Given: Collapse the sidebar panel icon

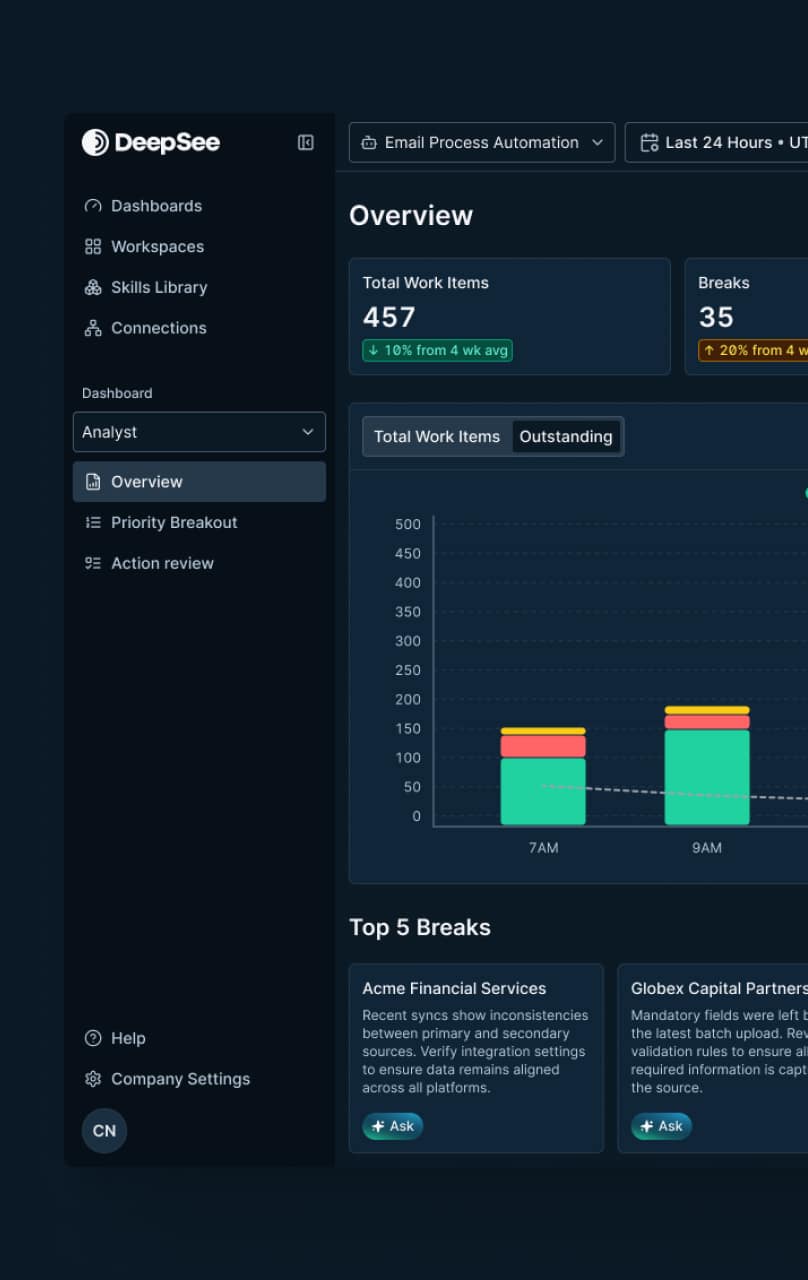Looking at the screenshot, I should pyautogui.click(x=306, y=143).
